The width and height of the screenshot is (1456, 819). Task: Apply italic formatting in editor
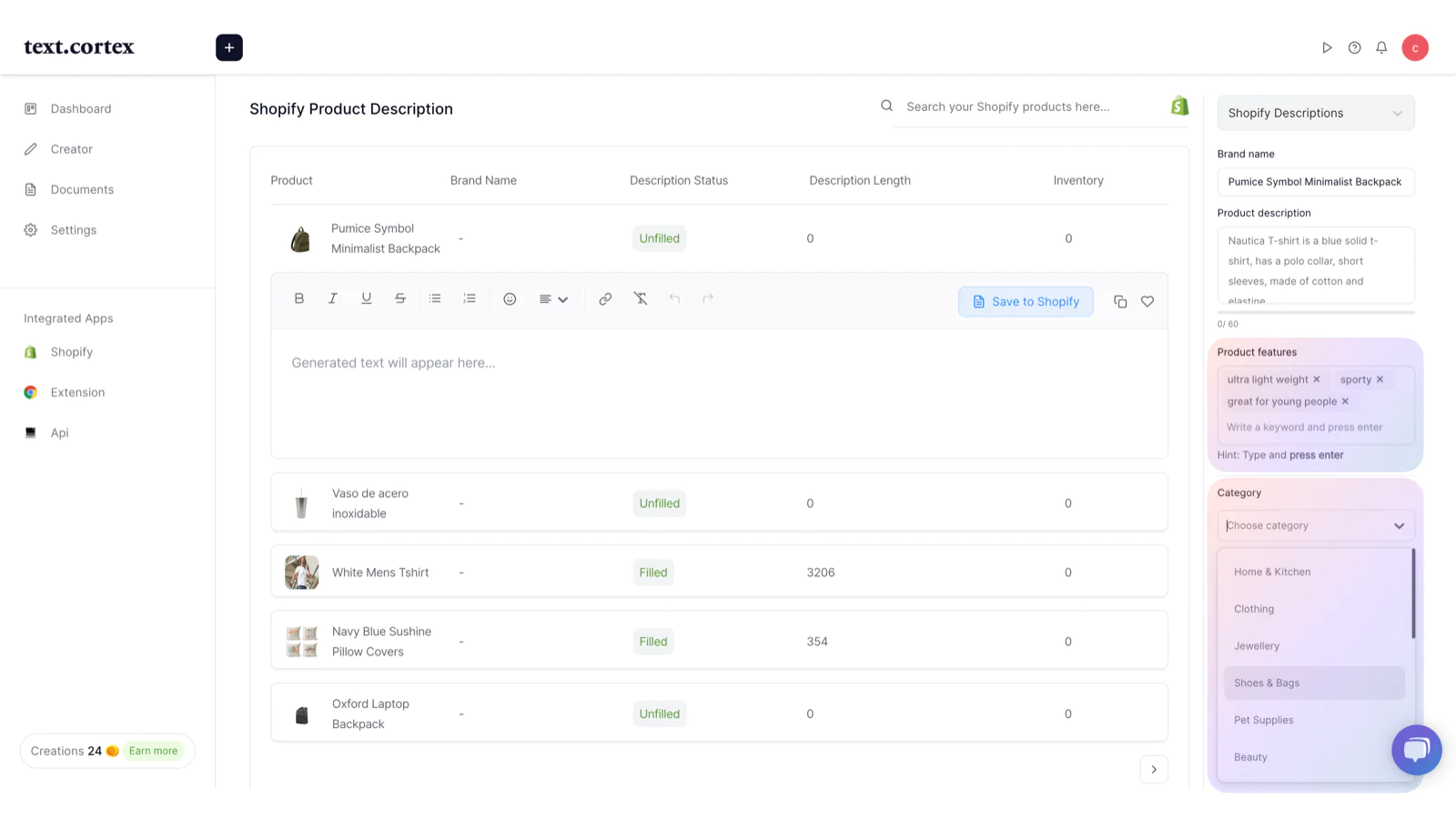click(x=333, y=298)
